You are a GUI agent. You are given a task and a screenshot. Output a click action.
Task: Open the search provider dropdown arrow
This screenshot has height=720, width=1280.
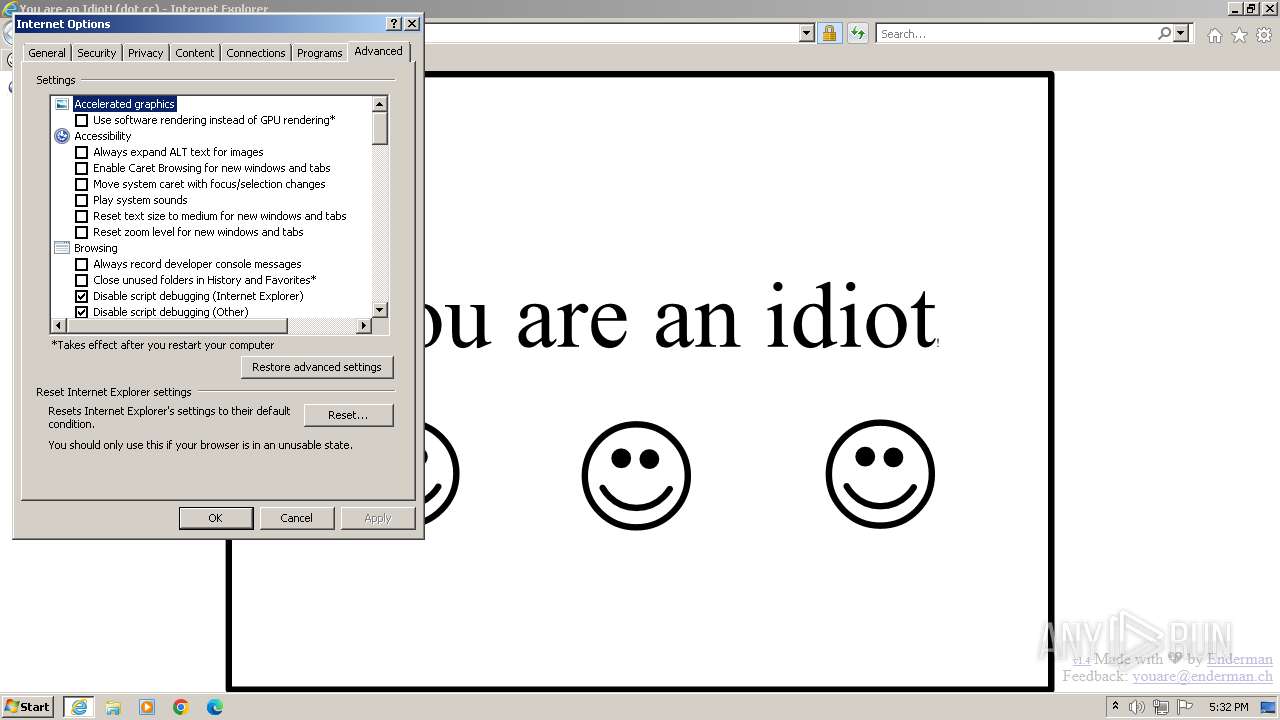click(1181, 34)
